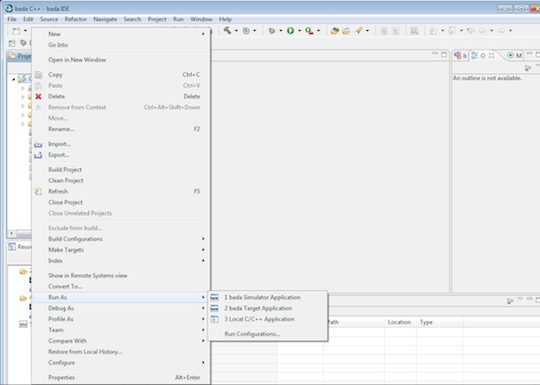The height and width of the screenshot is (385, 540).
Task: Open Run Configurations... from submenu
Action: tap(268, 334)
